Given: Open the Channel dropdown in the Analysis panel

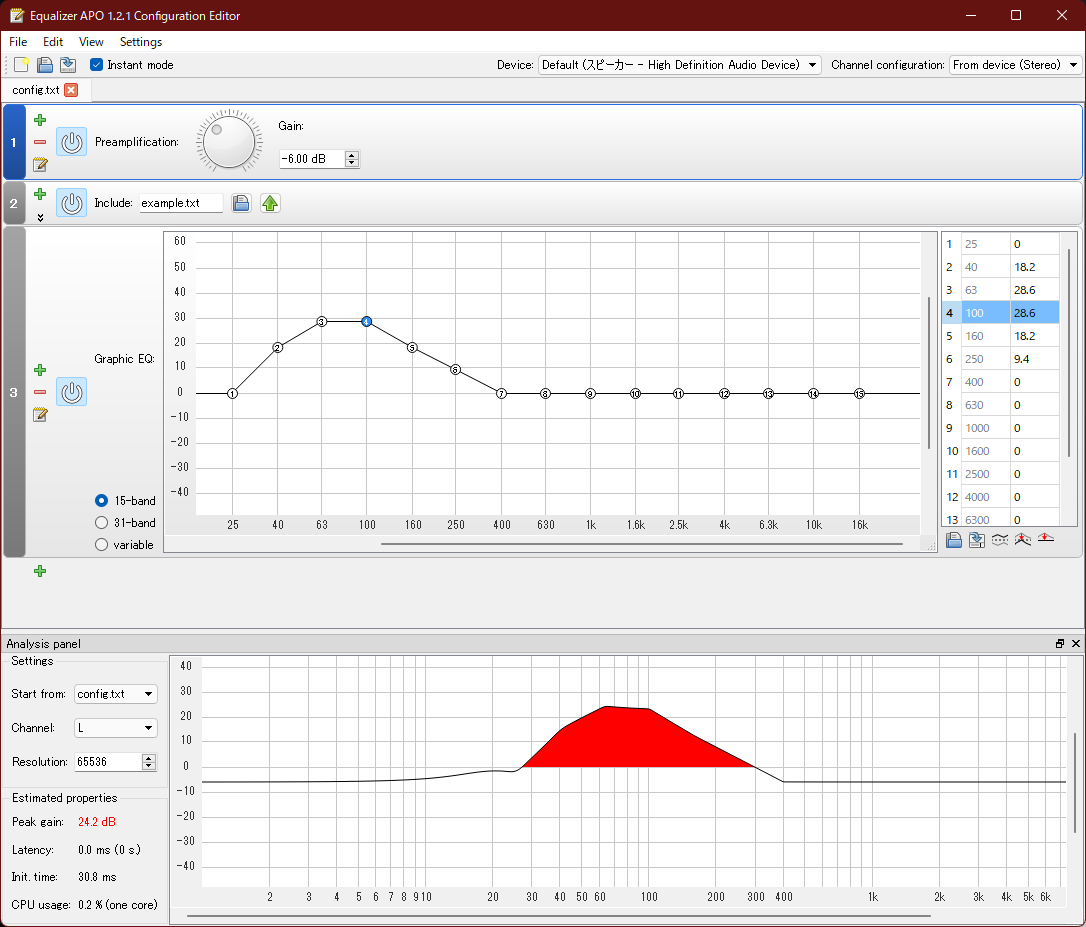Looking at the screenshot, I should click(116, 728).
